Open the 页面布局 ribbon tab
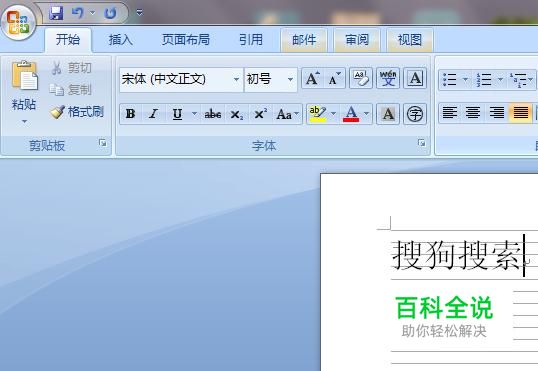The image size is (538, 371). coord(186,40)
